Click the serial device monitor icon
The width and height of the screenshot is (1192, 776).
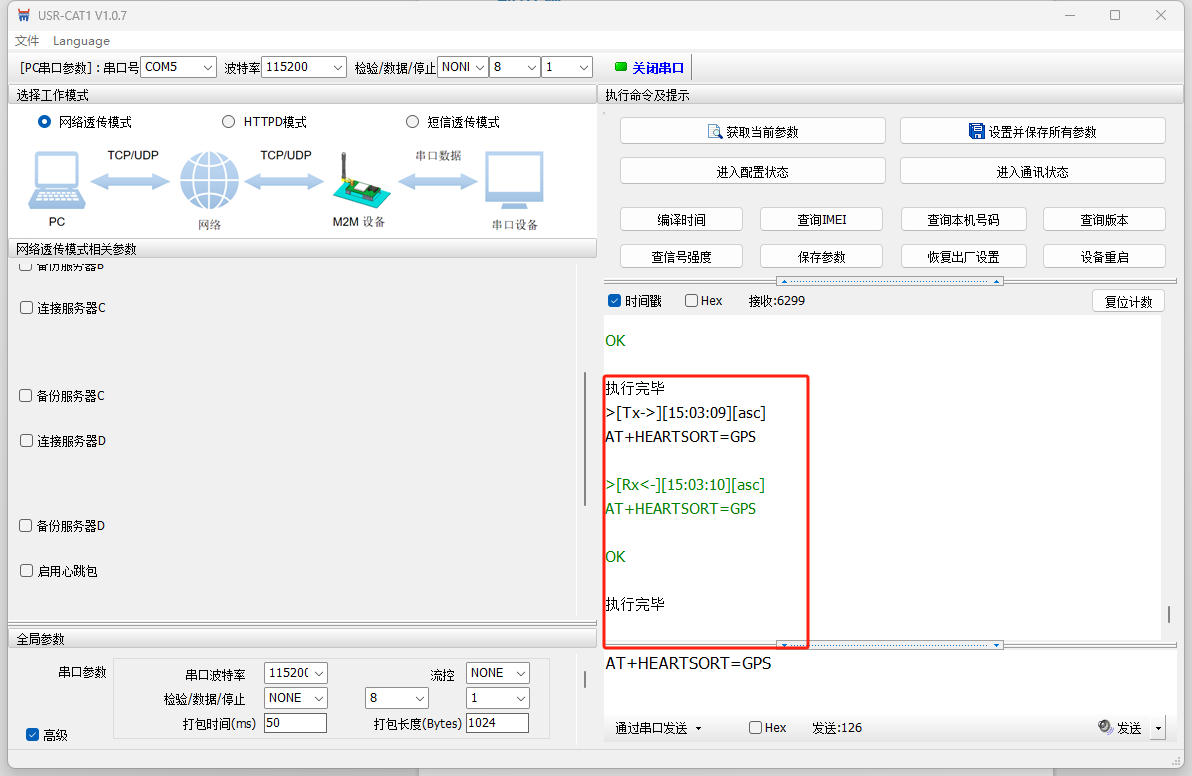coord(515,180)
